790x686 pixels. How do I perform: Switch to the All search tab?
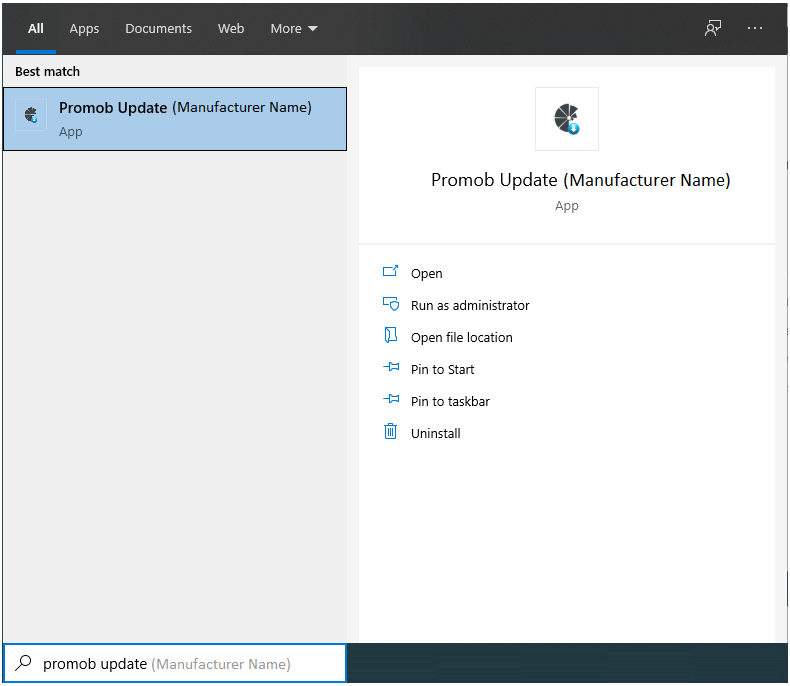pyautogui.click(x=35, y=29)
